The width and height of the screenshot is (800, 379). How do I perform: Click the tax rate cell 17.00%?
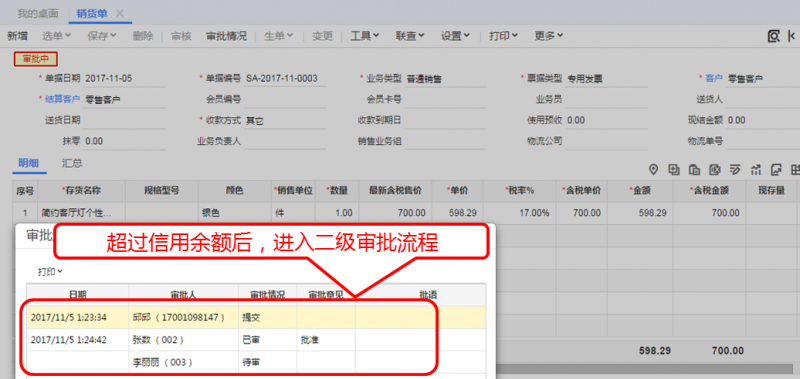(x=519, y=213)
